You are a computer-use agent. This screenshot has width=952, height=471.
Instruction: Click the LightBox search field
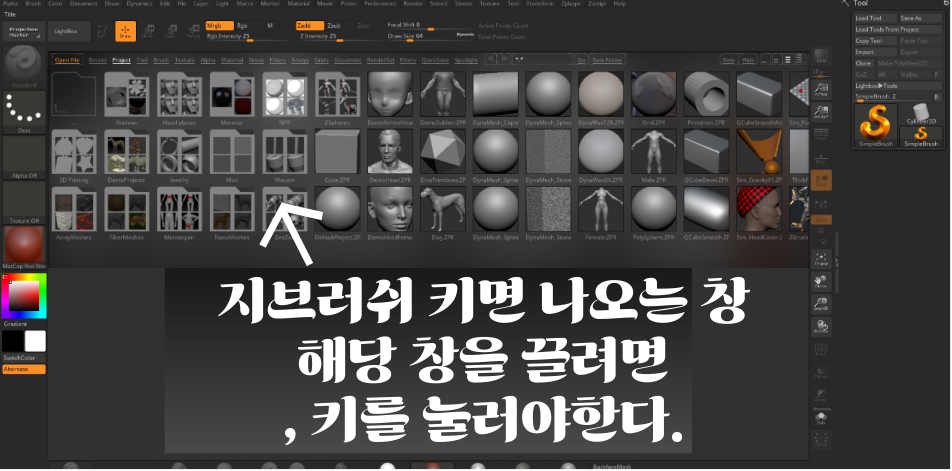(x=542, y=59)
